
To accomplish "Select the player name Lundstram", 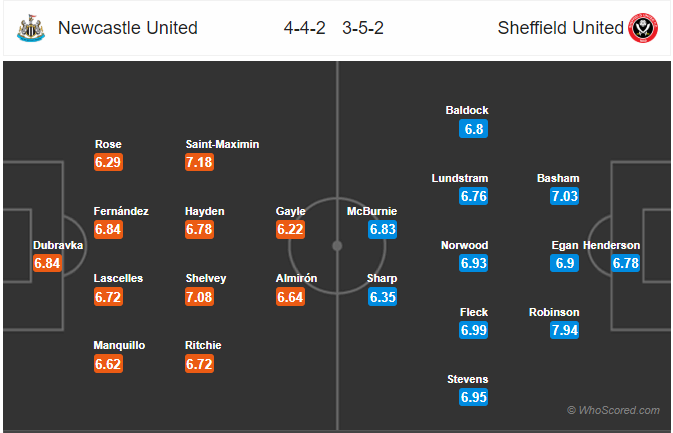I will pos(460,178).
